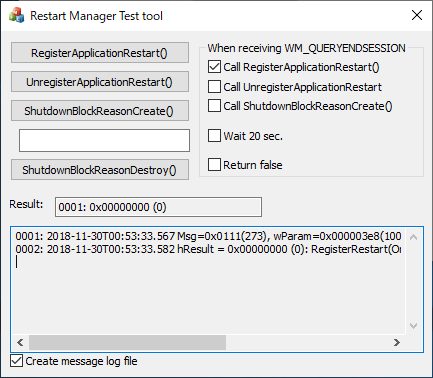Check the Return false option
This screenshot has width=433, height=378.
point(214,165)
